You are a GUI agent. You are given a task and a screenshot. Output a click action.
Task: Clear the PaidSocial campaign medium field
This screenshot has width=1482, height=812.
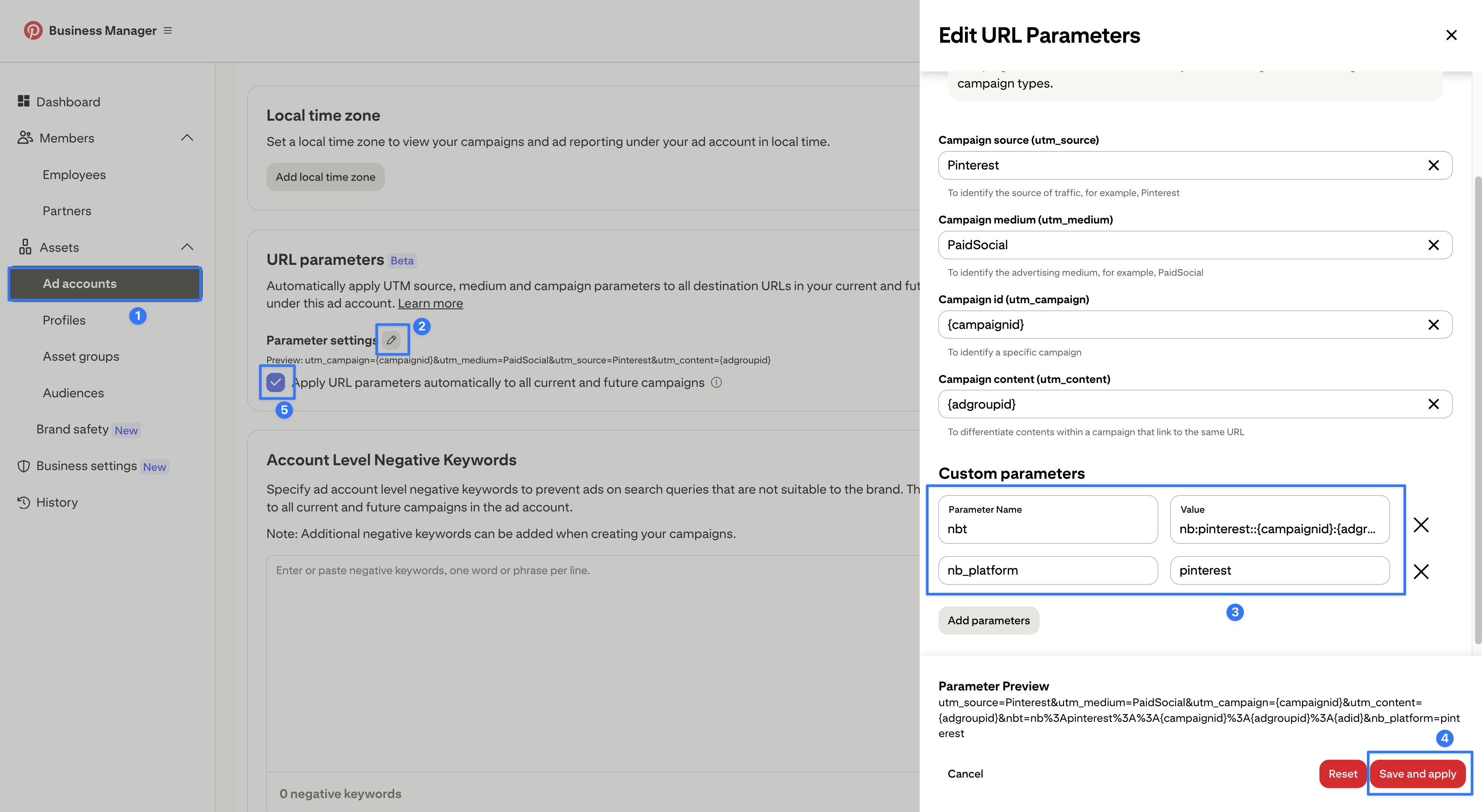pos(1433,245)
